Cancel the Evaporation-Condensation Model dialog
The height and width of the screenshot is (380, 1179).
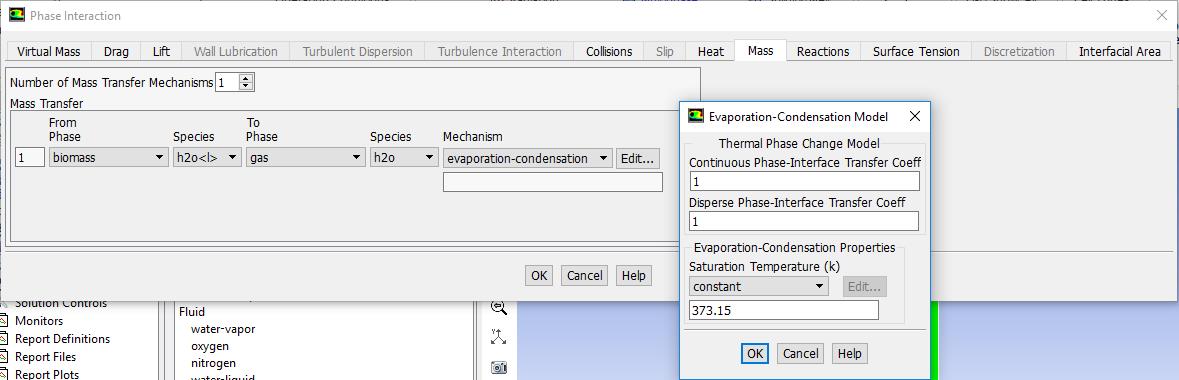point(800,354)
